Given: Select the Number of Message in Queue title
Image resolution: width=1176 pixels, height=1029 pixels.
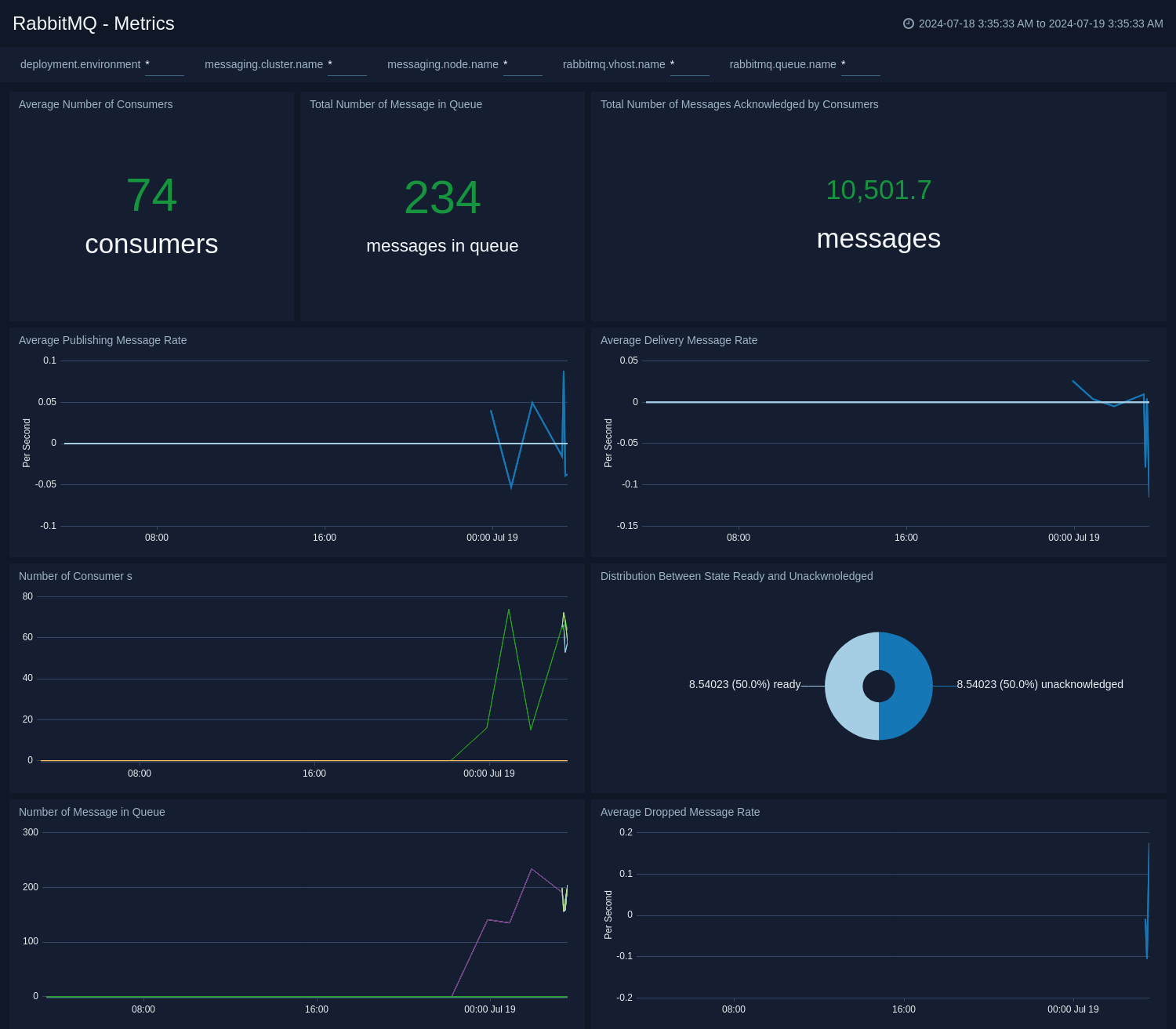Looking at the screenshot, I should pyautogui.click(x=92, y=812).
